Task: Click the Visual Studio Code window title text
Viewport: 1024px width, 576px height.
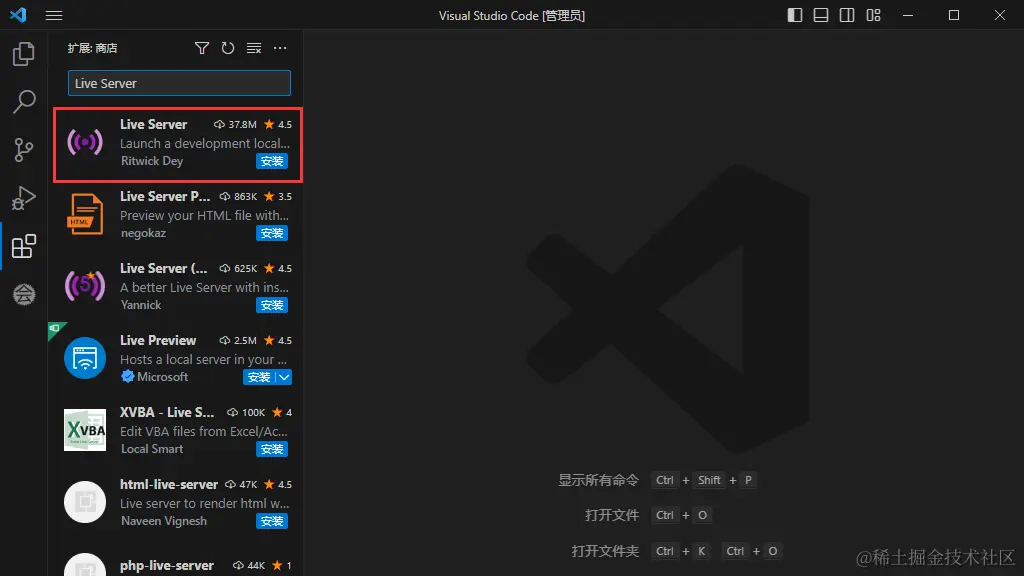Action: [512, 15]
